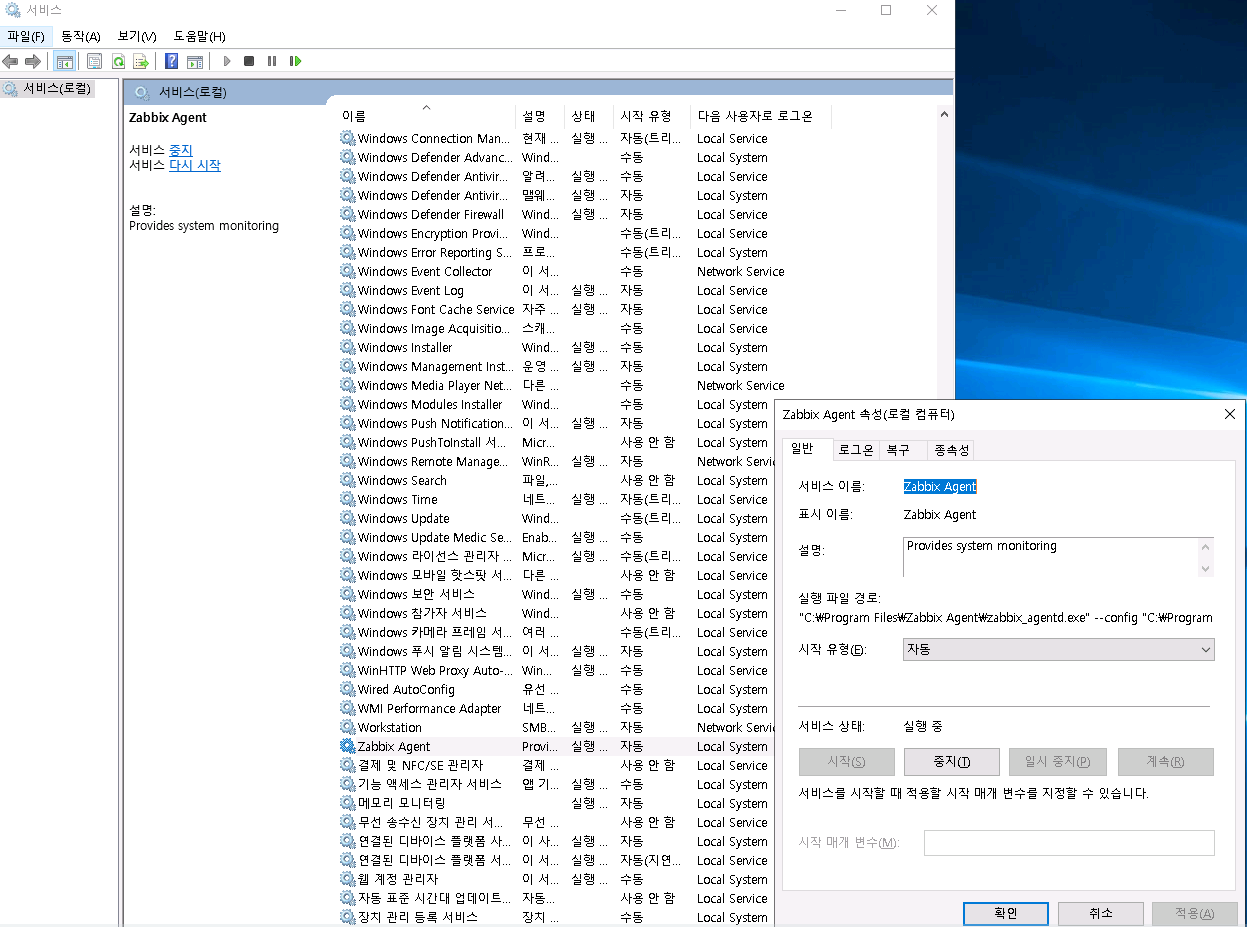Click the description box scroll up arrow
1247x927 pixels.
pos(1206,547)
